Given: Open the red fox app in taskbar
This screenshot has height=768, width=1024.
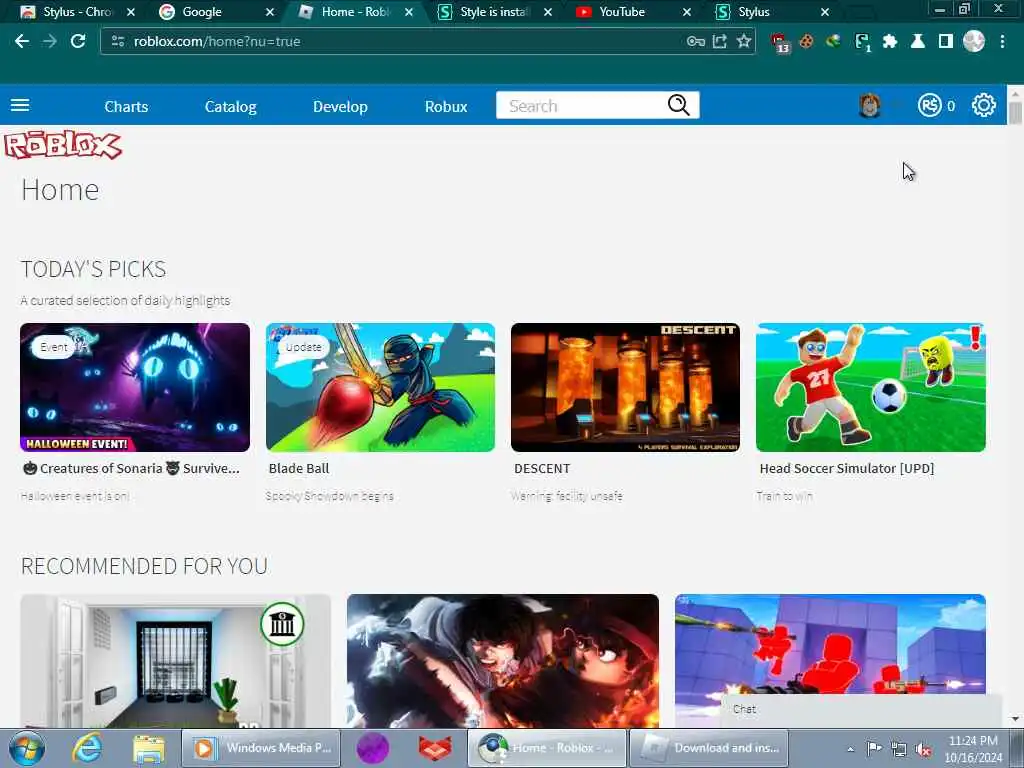Looking at the screenshot, I should (x=435, y=748).
